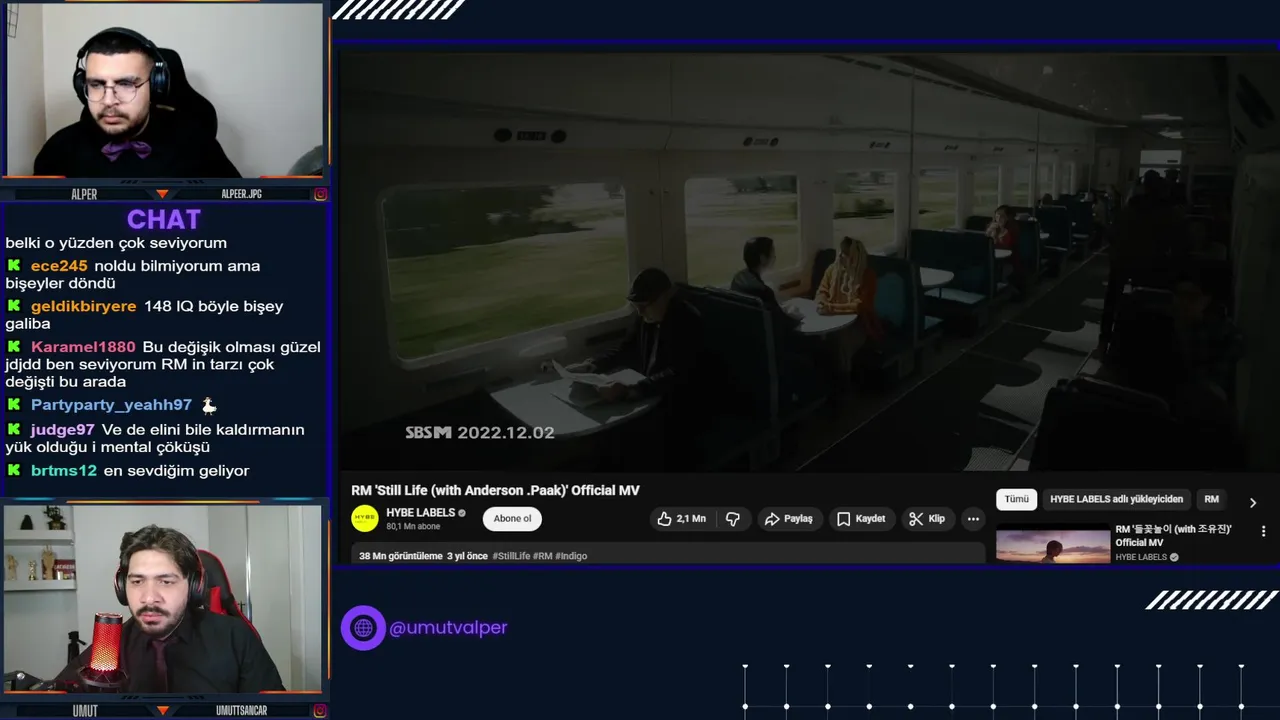Click the UMUT webcam name label
This screenshot has width=1280, height=720.
tap(84, 711)
